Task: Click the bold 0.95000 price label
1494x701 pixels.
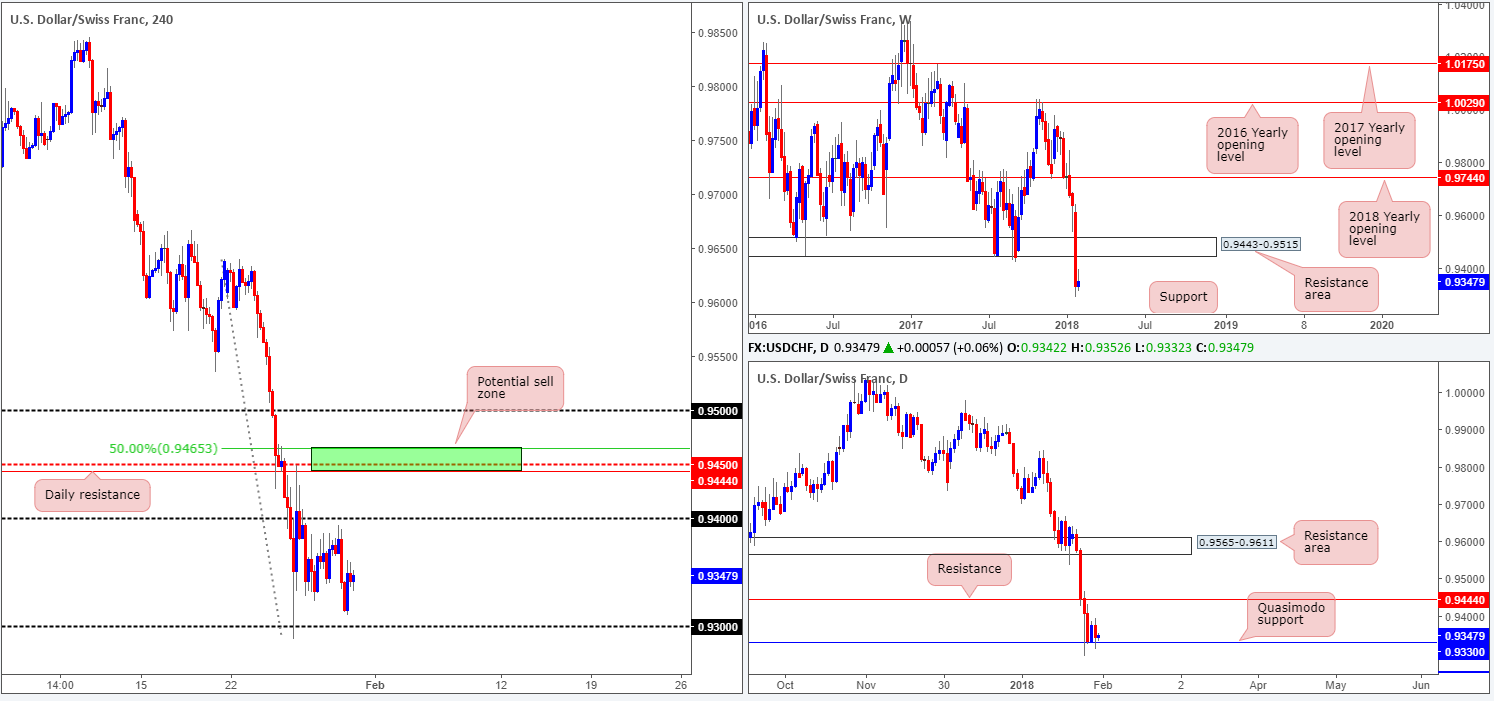Action: pyautogui.click(x=717, y=411)
